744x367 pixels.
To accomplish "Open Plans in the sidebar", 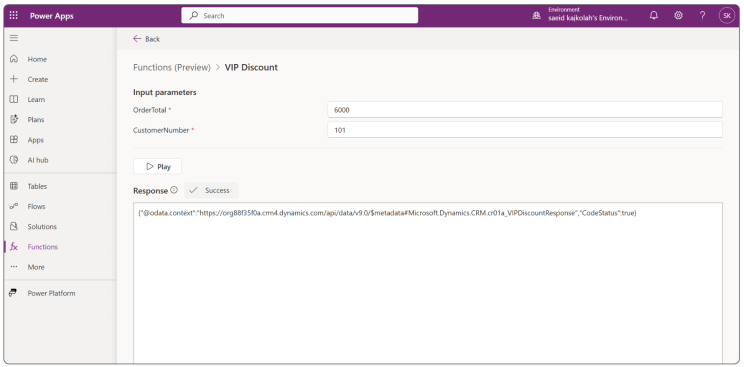I will coord(36,120).
